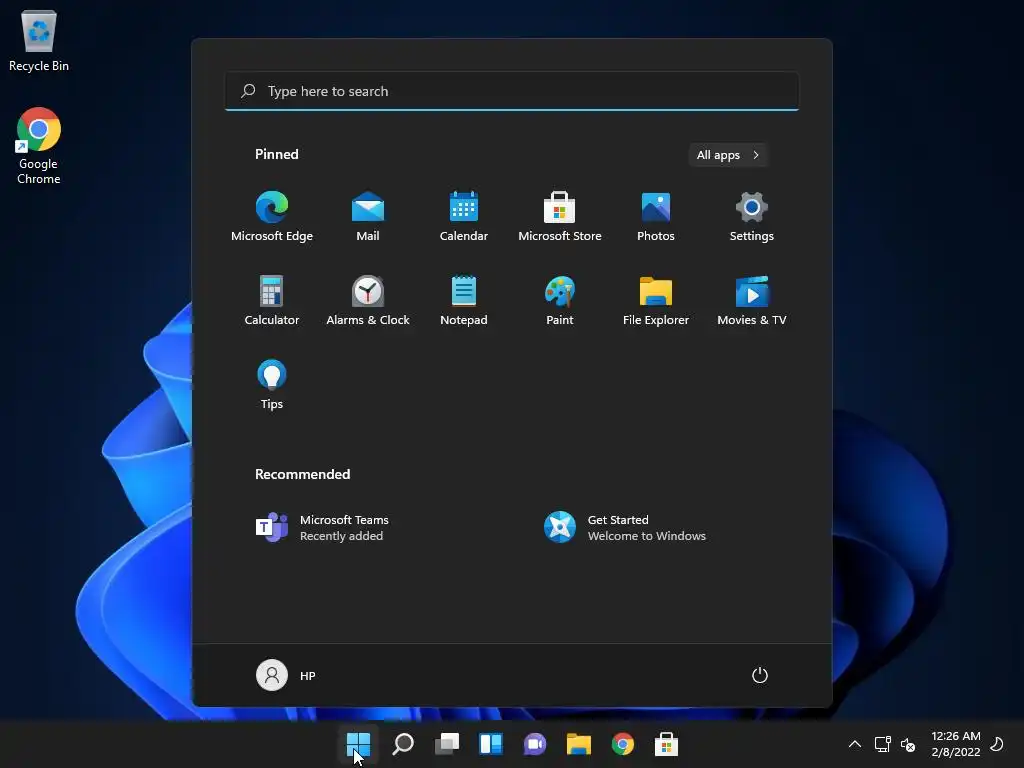The image size is (1024, 768).
Task: Open File Explorer in pinned apps
Action: click(x=656, y=300)
